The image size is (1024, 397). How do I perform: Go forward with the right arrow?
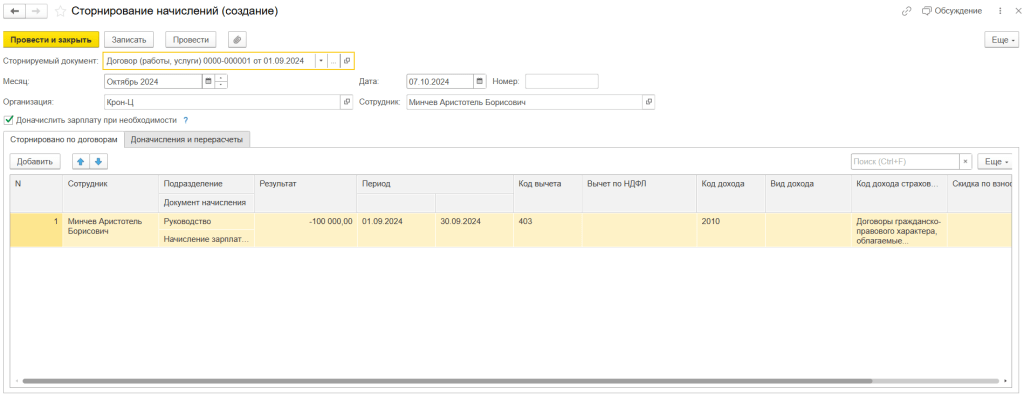click(36, 11)
